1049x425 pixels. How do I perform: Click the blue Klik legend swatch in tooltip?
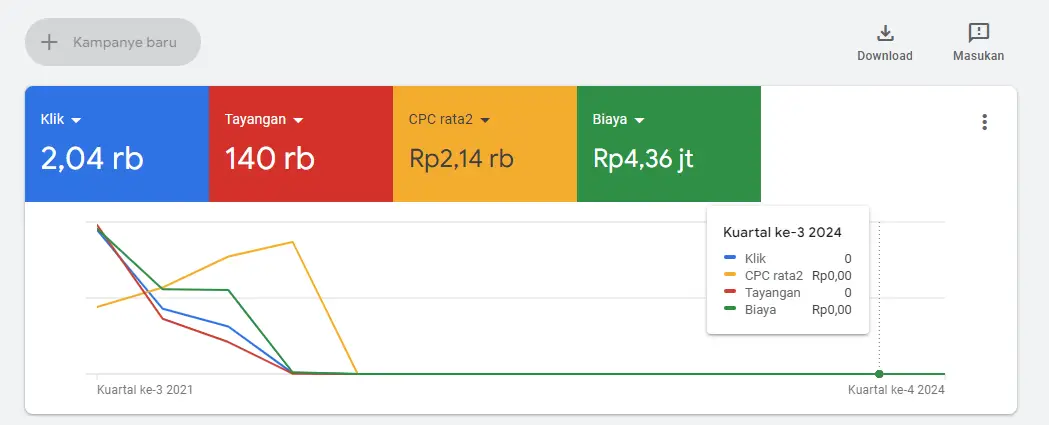point(730,258)
